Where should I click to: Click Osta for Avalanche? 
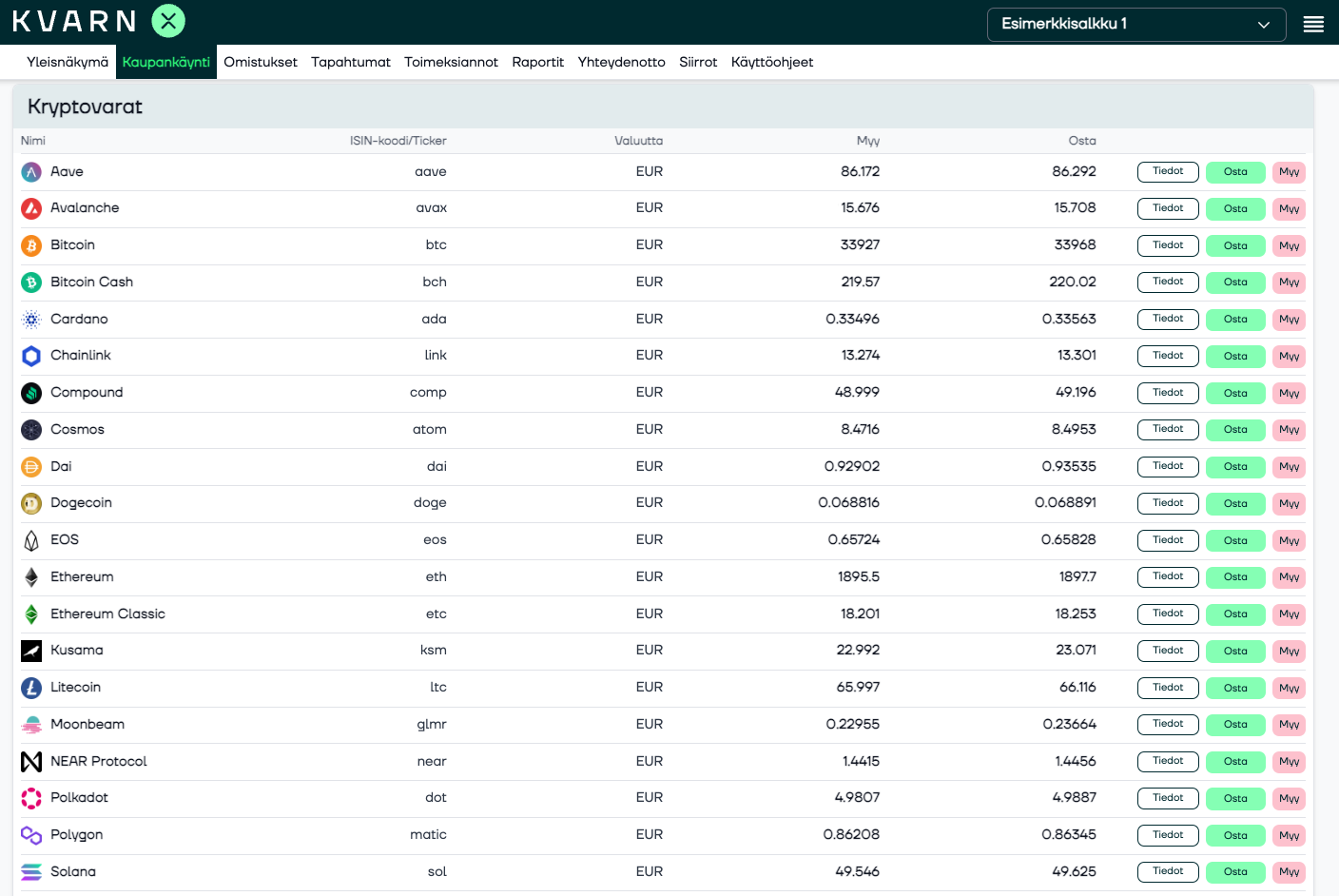(x=1235, y=208)
